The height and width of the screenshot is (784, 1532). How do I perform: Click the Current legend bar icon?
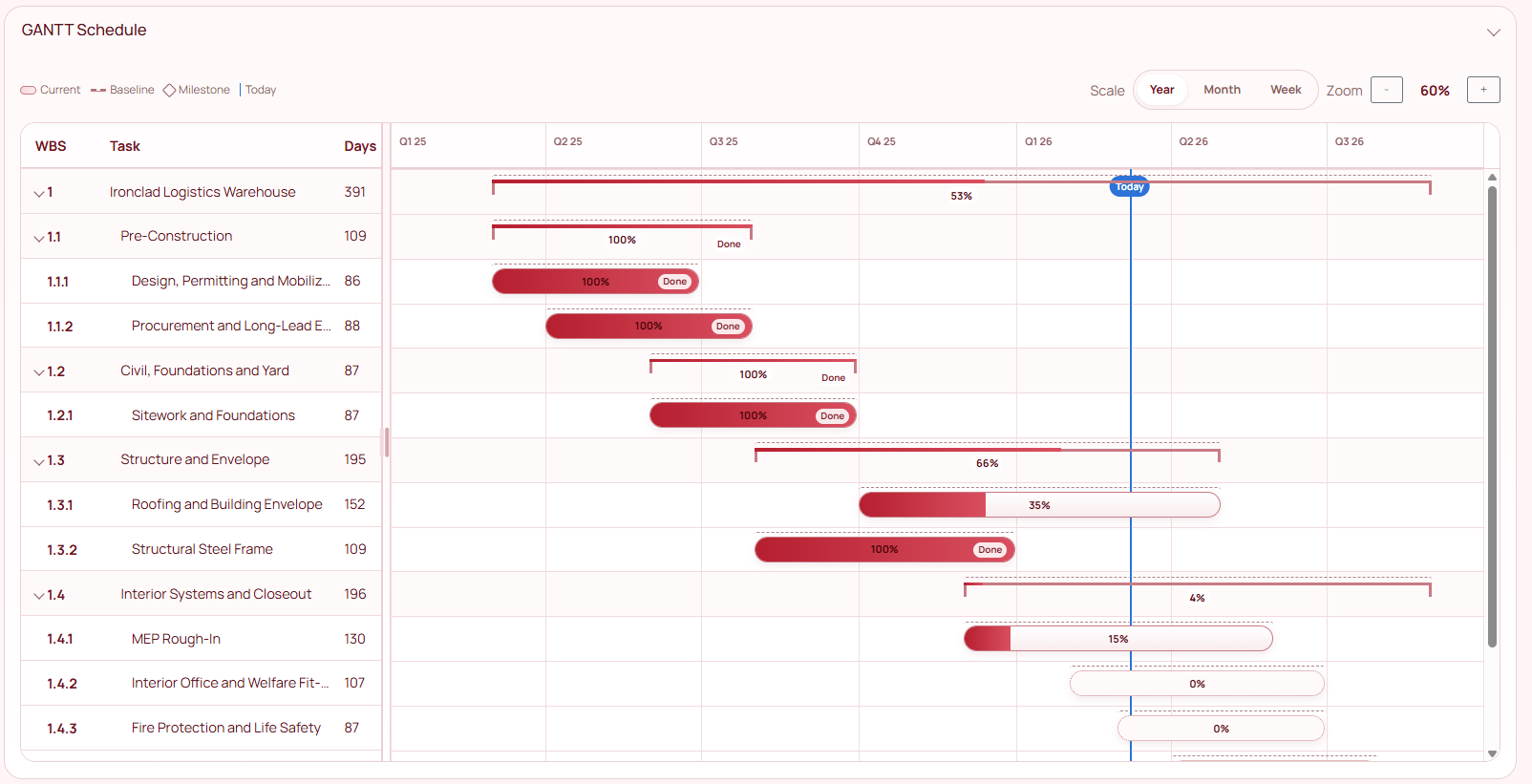point(29,91)
